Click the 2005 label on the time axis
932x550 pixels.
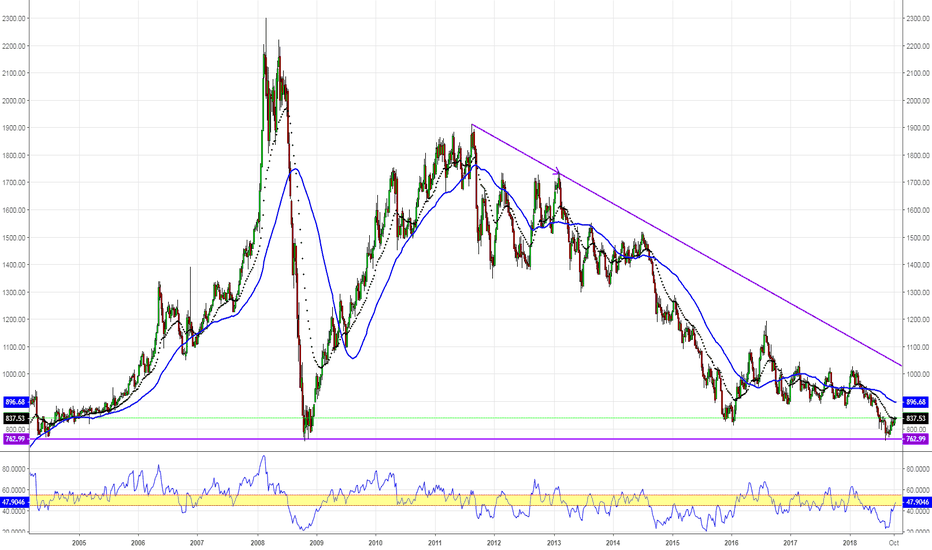(x=79, y=542)
